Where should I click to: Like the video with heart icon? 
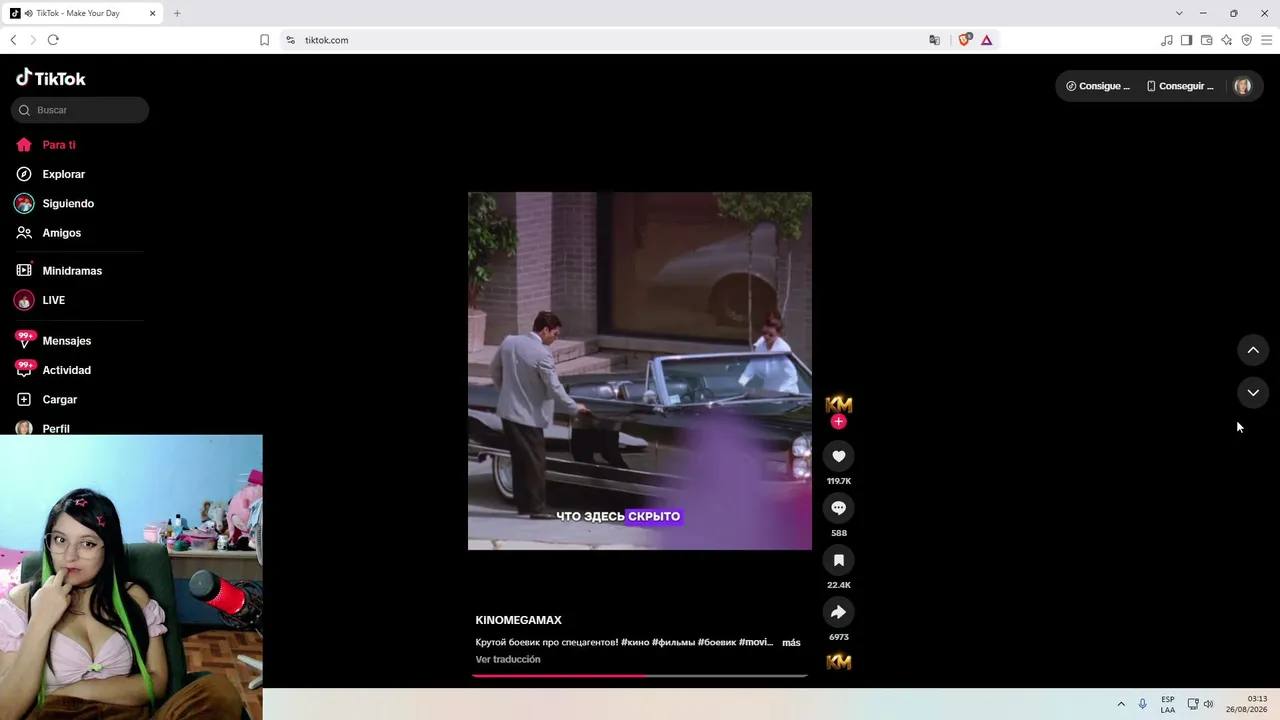coord(838,456)
